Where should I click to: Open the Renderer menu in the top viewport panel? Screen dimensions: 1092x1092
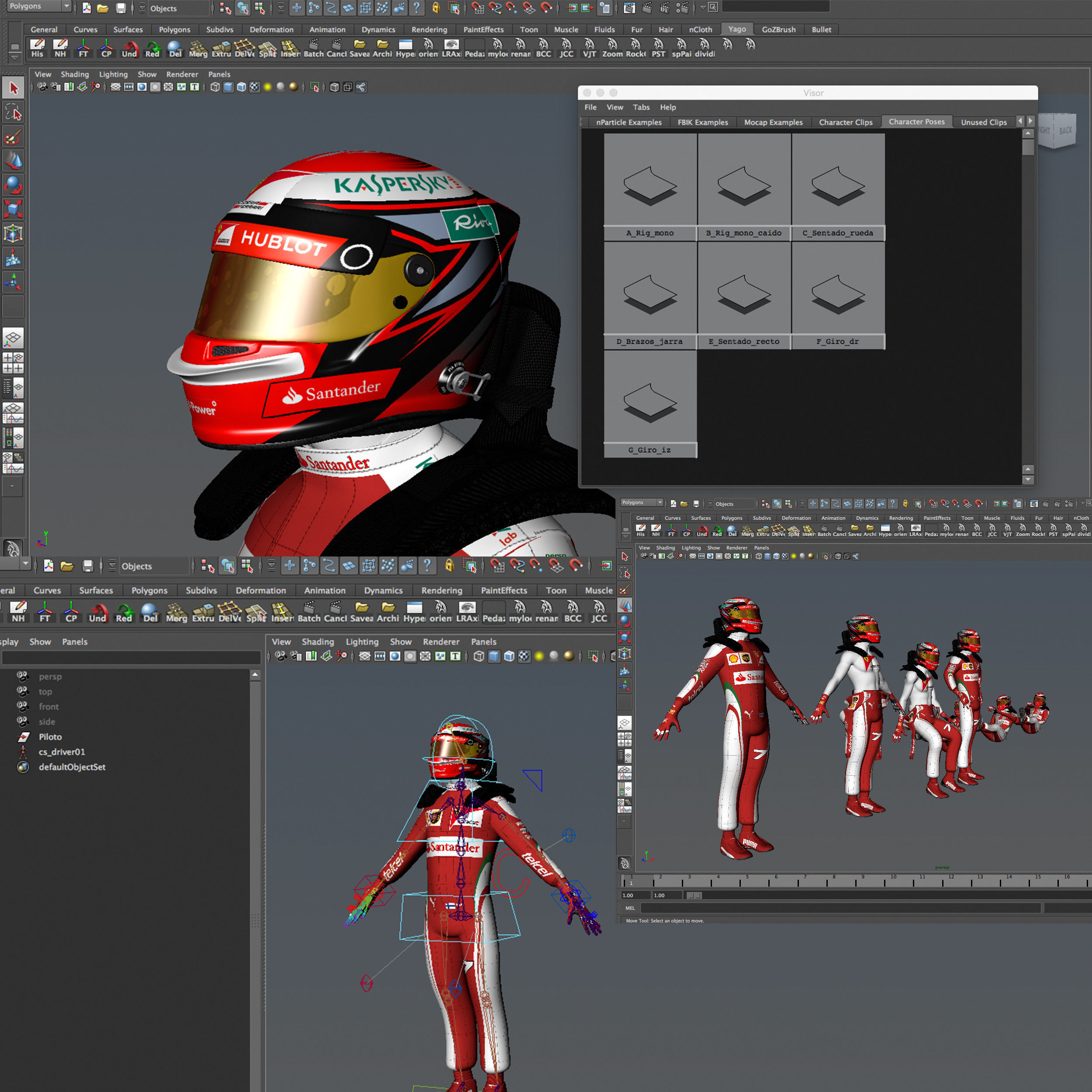click(x=182, y=74)
